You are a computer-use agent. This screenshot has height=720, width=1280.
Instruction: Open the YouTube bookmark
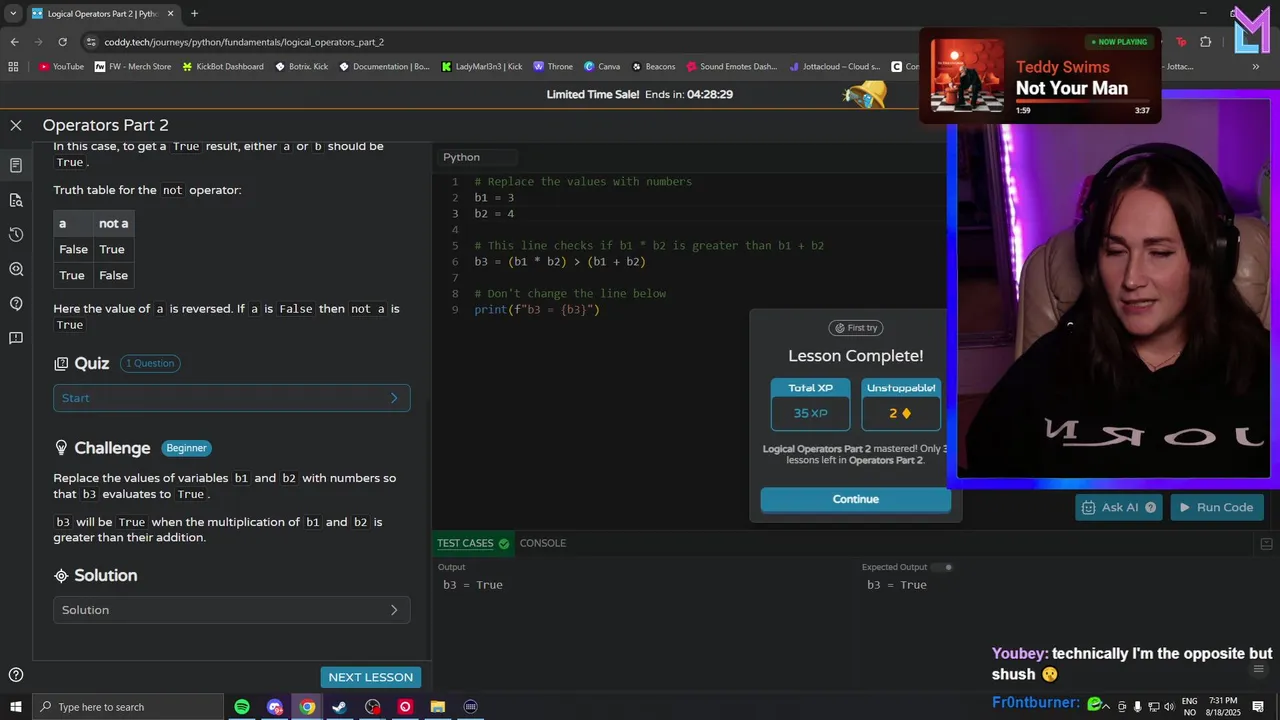tap(61, 67)
